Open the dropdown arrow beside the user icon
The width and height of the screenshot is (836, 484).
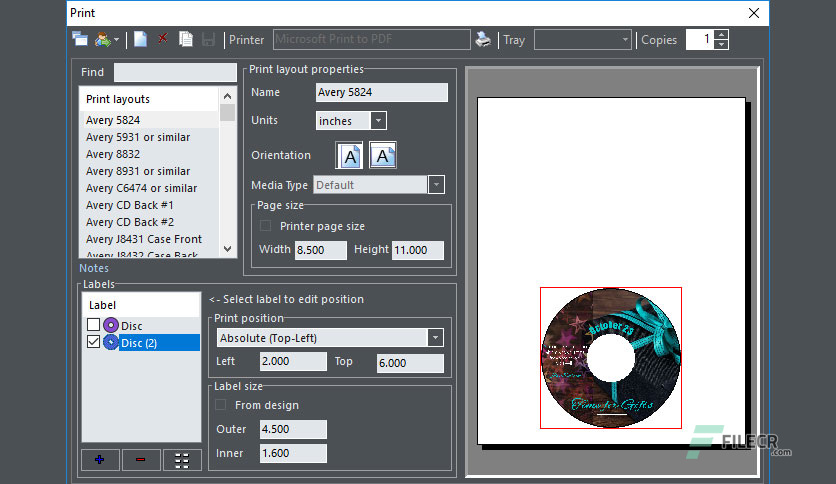[x=116, y=40]
